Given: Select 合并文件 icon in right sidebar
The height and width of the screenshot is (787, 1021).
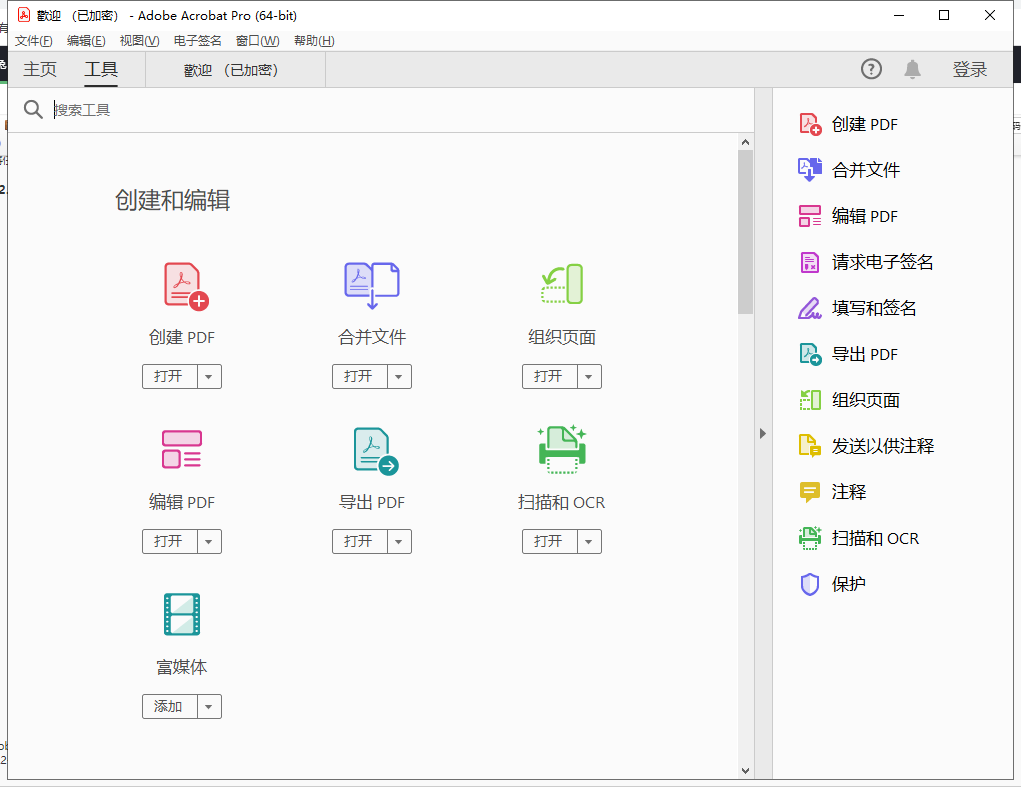Looking at the screenshot, I should click(810, 170).
